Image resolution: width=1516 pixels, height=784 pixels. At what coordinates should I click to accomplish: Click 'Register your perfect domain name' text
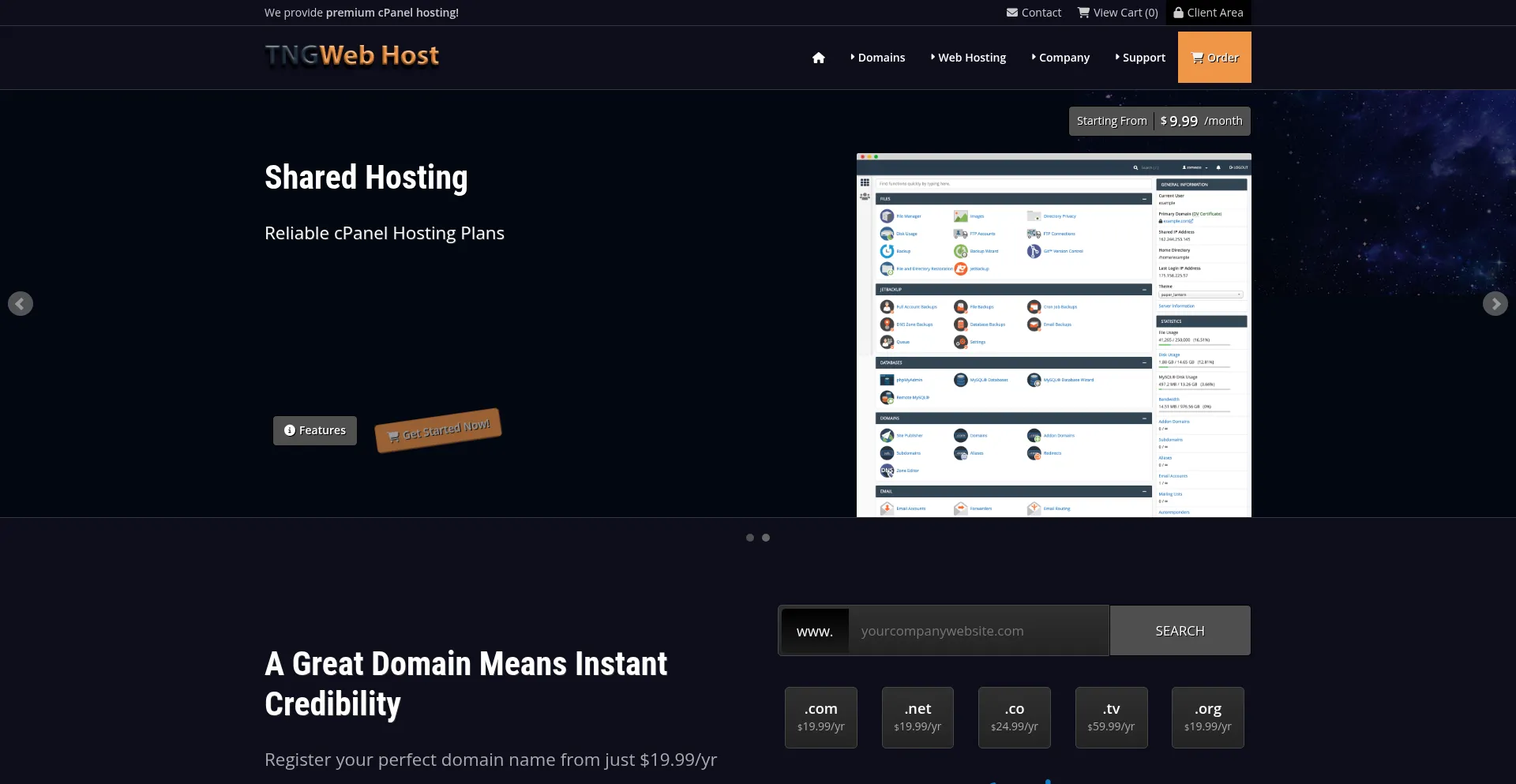pos(410,760)
